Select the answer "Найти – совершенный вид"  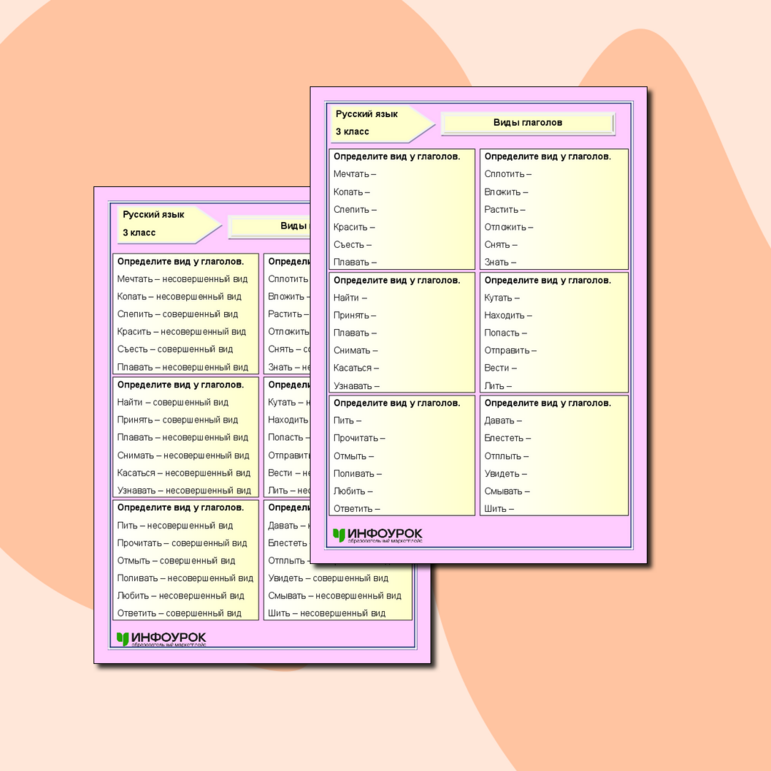[x=172, y=402]
